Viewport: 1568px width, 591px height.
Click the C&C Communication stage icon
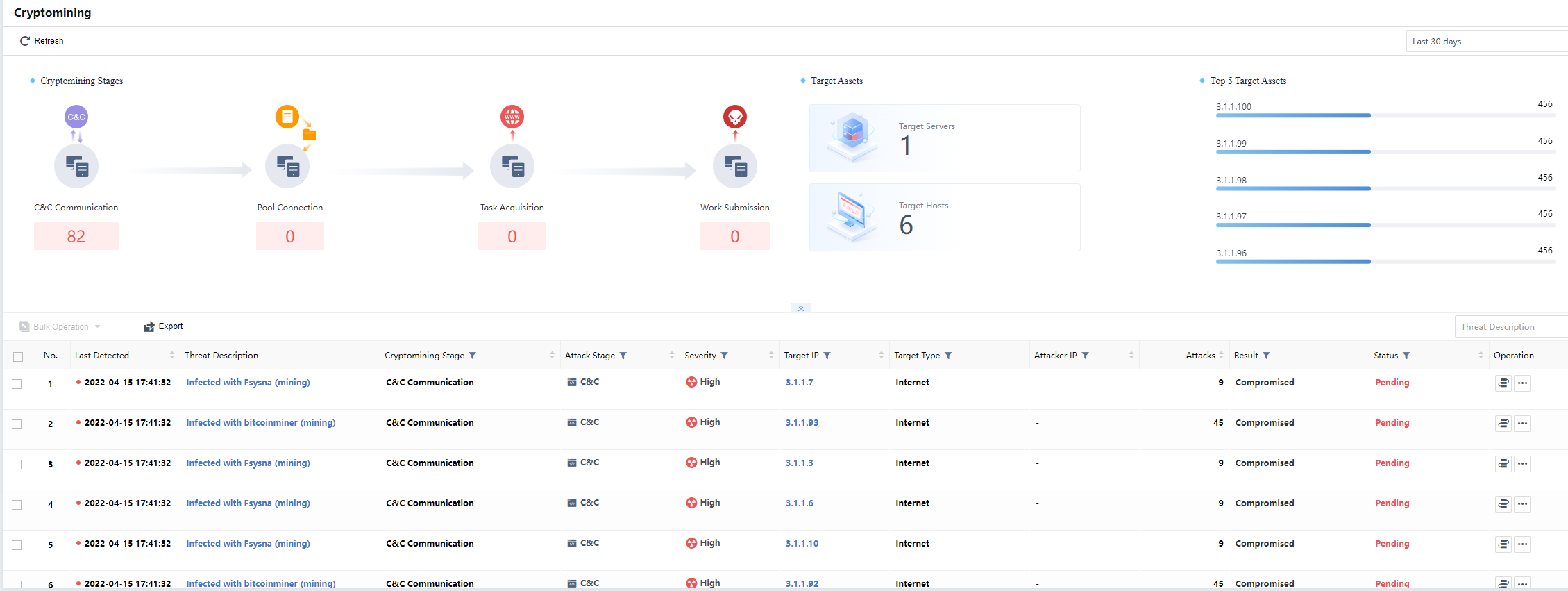click(76, 166)
